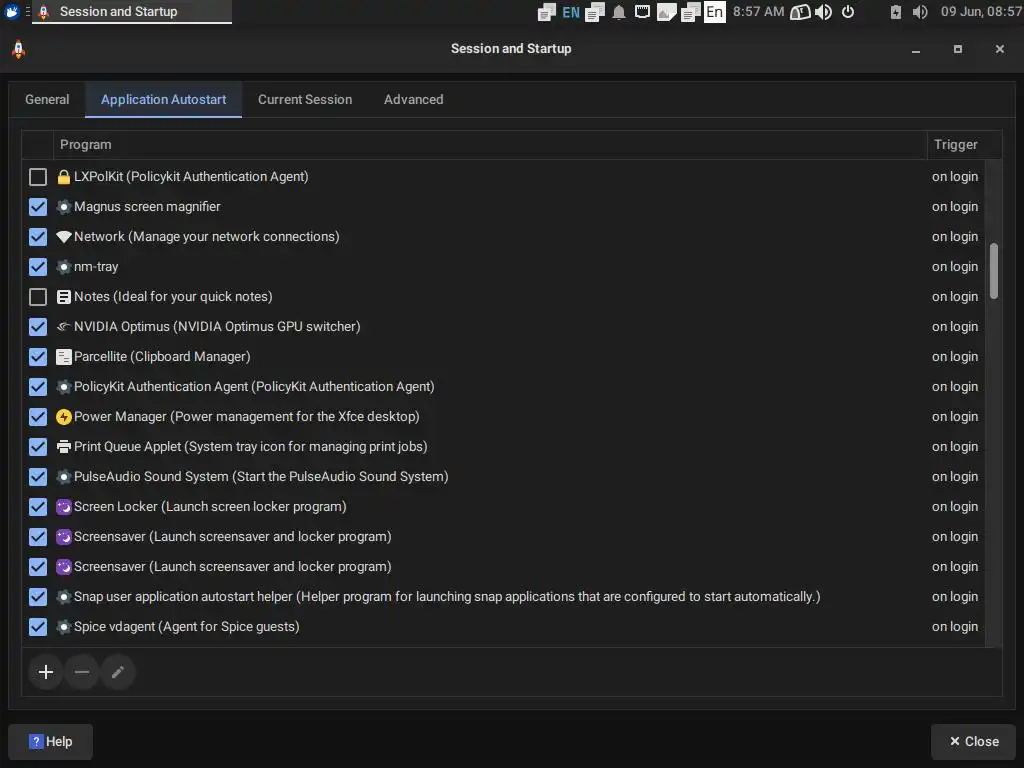Click the 09 Jun date display
Image resolution: width=1024 pixels, height=768 pixels.
pos(982,12)
